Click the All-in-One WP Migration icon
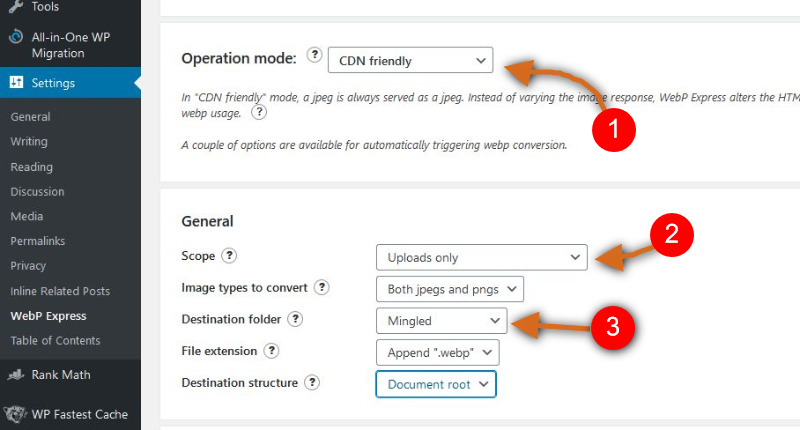The image size is (800, 430). (16, 37)
